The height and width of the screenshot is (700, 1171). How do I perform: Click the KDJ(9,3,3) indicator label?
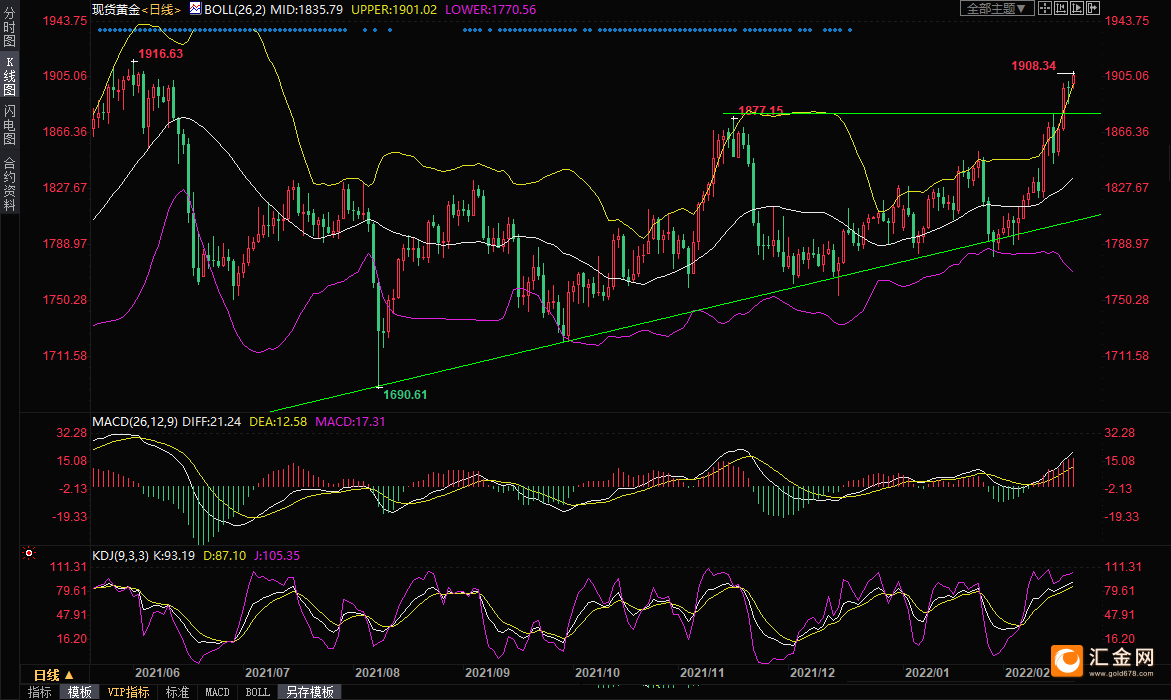coord(120,556)
